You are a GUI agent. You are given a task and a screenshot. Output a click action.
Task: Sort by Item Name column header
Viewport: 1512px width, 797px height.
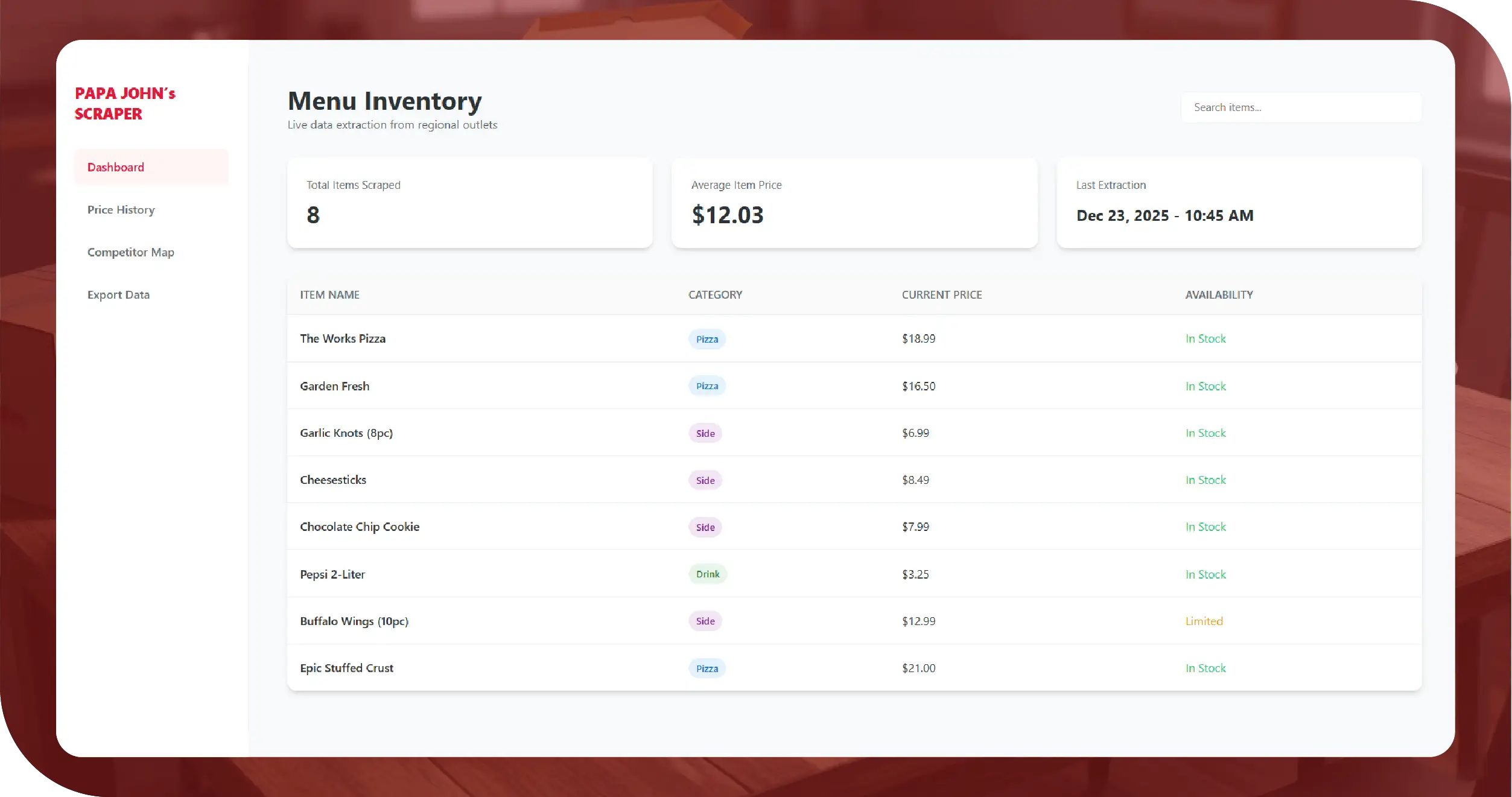pos(329,295)
